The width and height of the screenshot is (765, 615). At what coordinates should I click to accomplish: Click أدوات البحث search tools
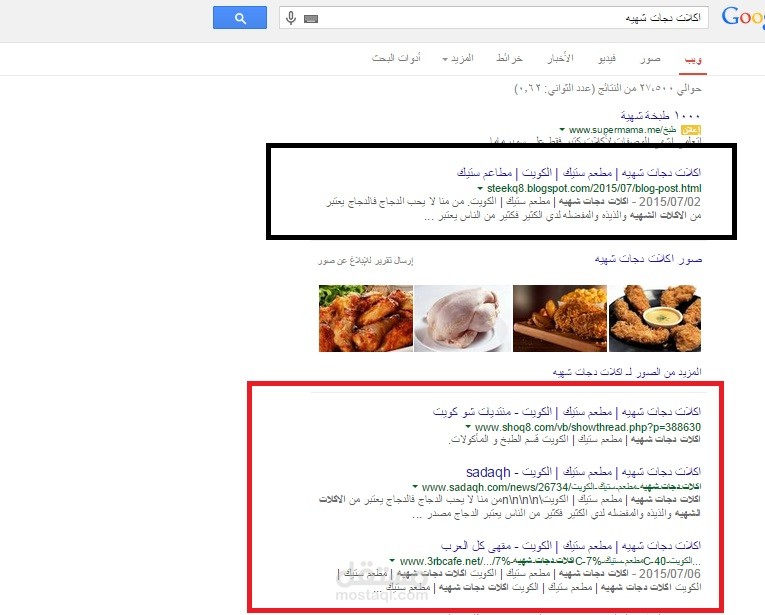point(396,59)
